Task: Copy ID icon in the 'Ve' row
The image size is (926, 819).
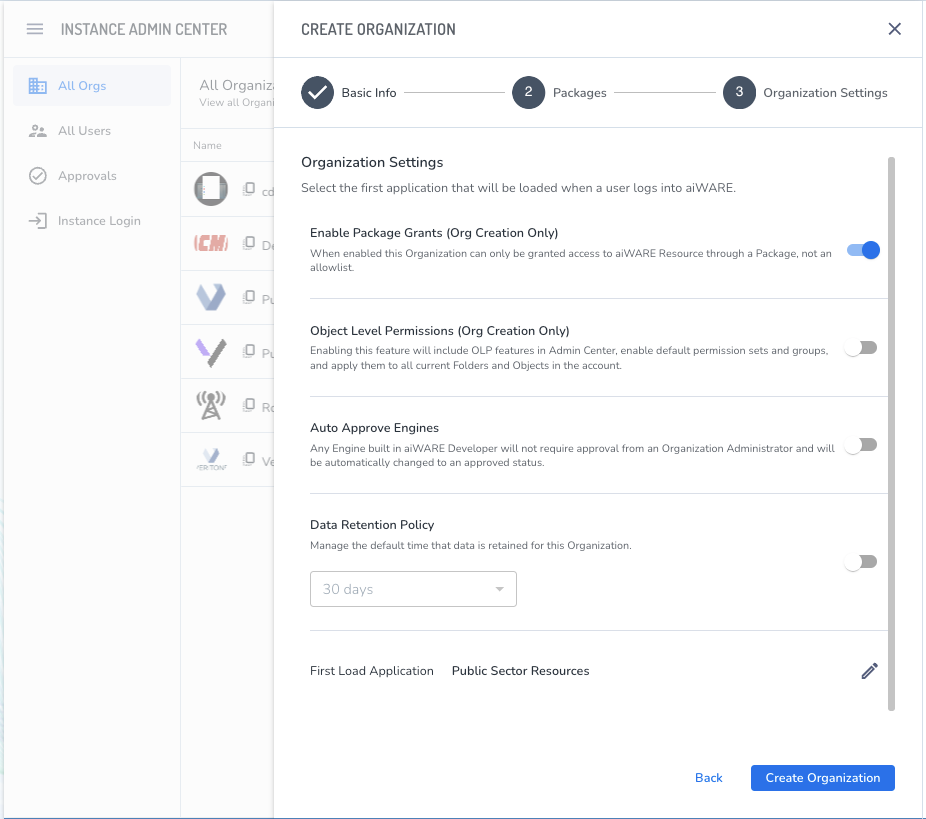Action: 249,459
